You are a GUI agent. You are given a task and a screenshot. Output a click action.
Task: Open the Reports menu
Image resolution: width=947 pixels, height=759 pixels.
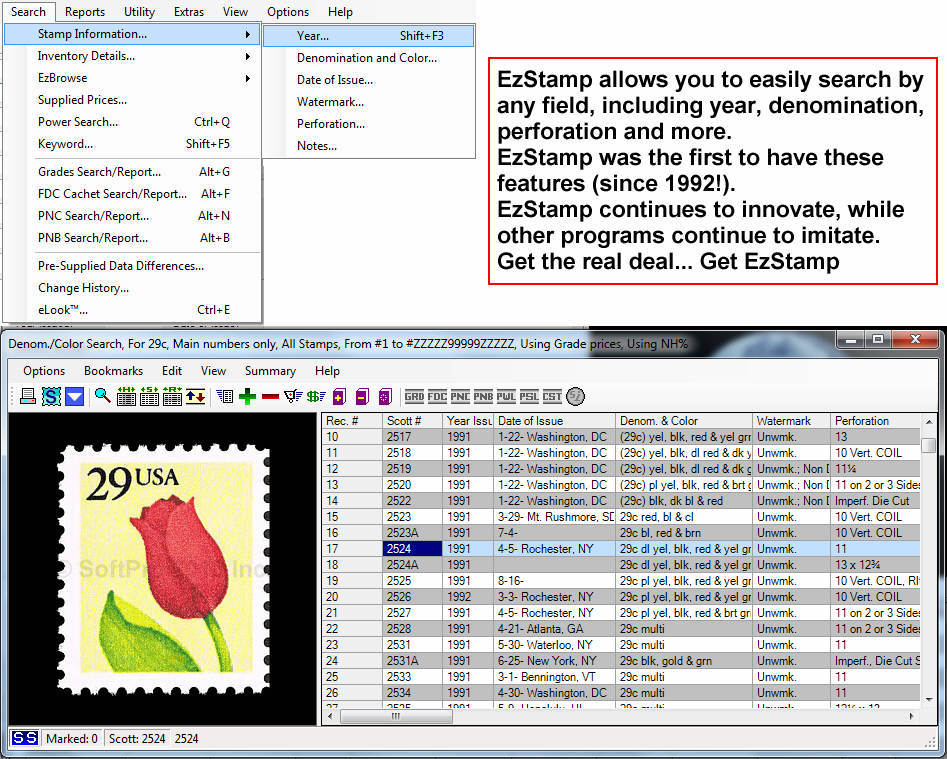84,11
